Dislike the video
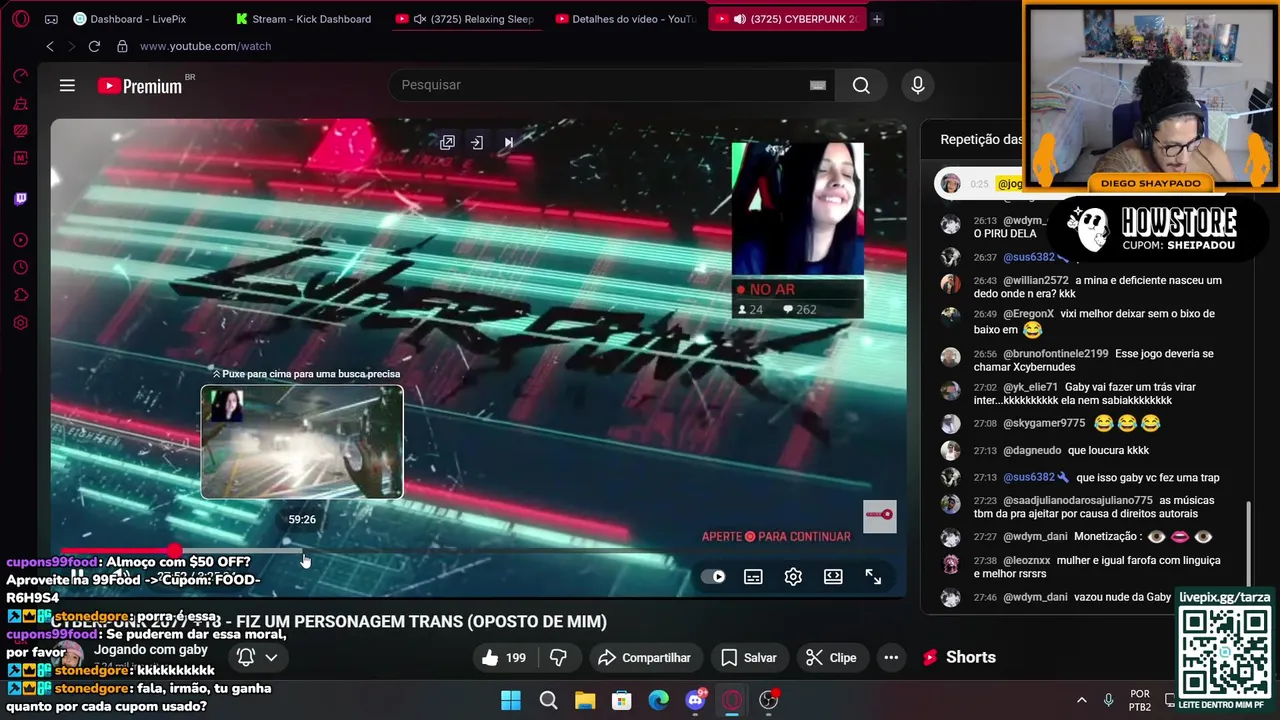Viewport: 1280px width, 720px height. (x=559, y=657)
